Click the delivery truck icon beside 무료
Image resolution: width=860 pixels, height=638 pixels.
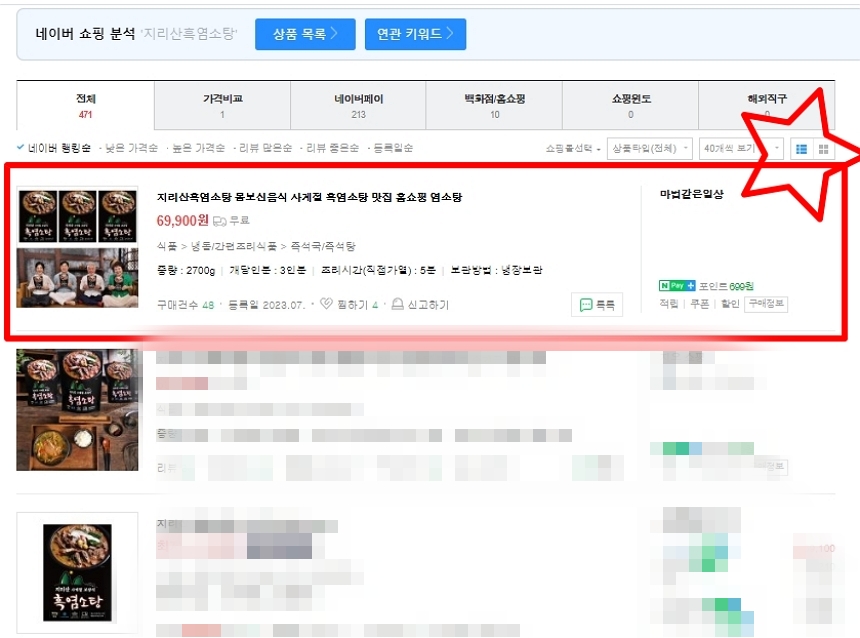[x=219, y=221]
